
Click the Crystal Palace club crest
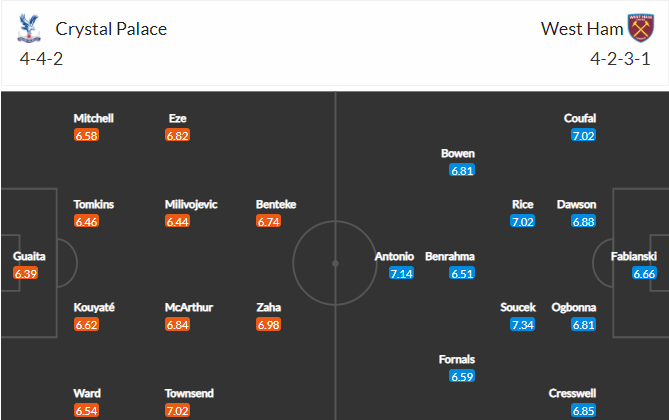point(29,28)
